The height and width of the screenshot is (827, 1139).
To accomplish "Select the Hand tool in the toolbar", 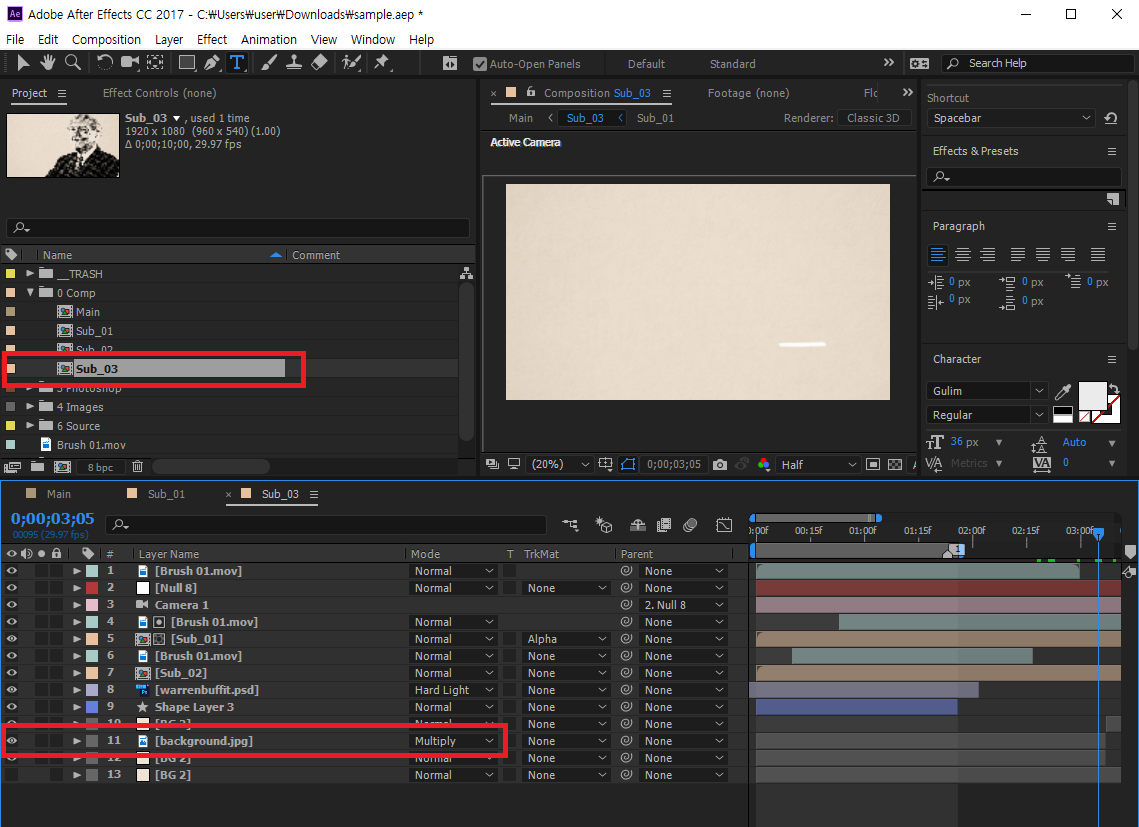I will 47,62.
